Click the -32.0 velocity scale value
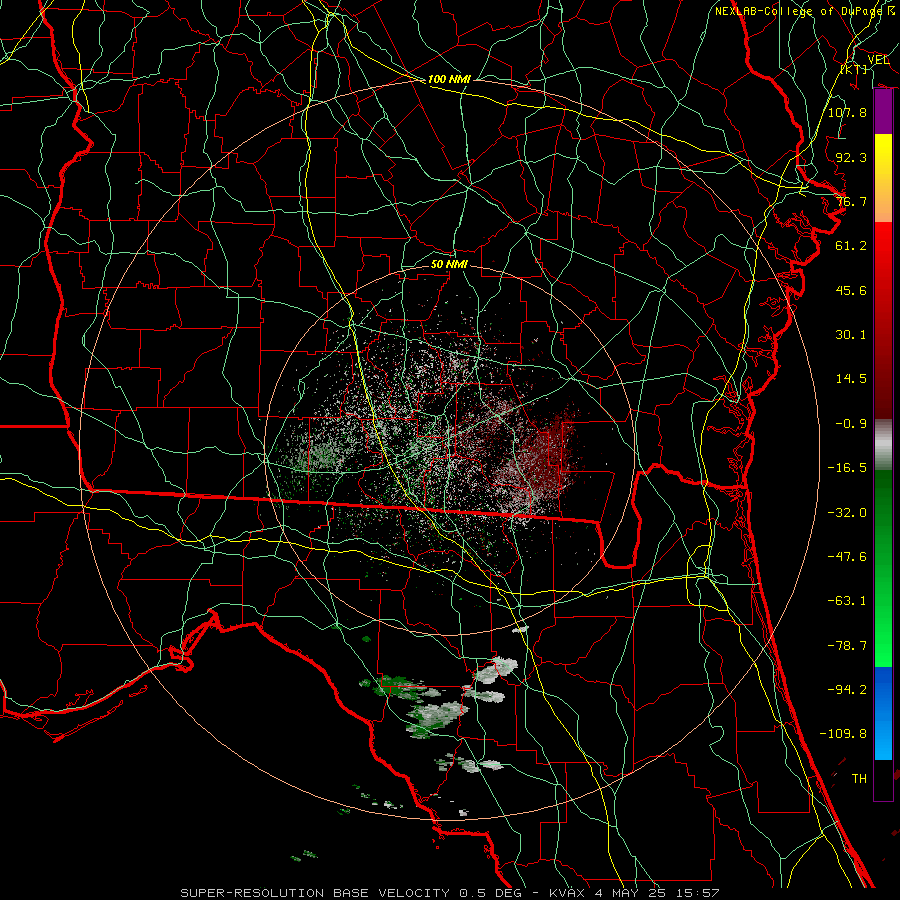The width and height of the screenshot is (900, 900). point(847,513)
